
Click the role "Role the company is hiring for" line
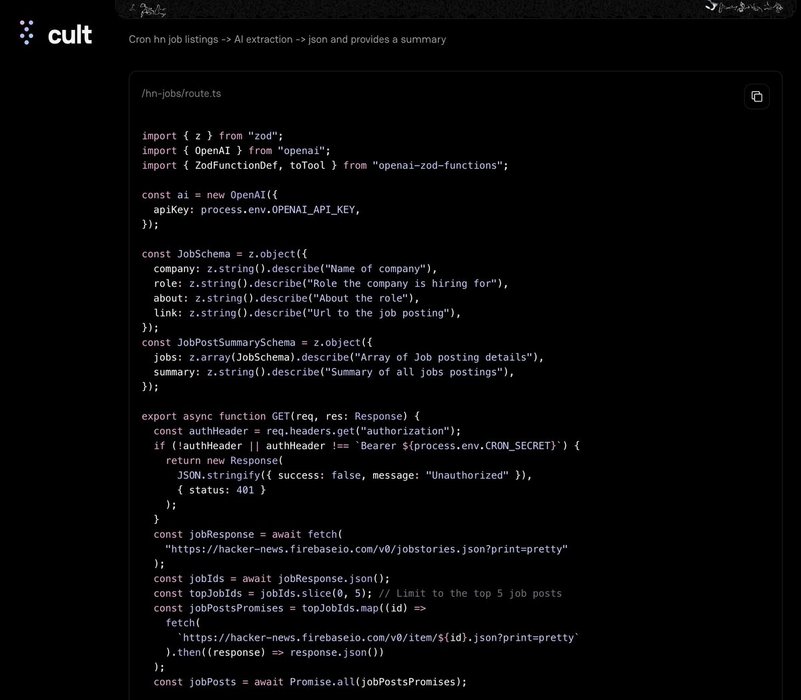pos(331,284)
